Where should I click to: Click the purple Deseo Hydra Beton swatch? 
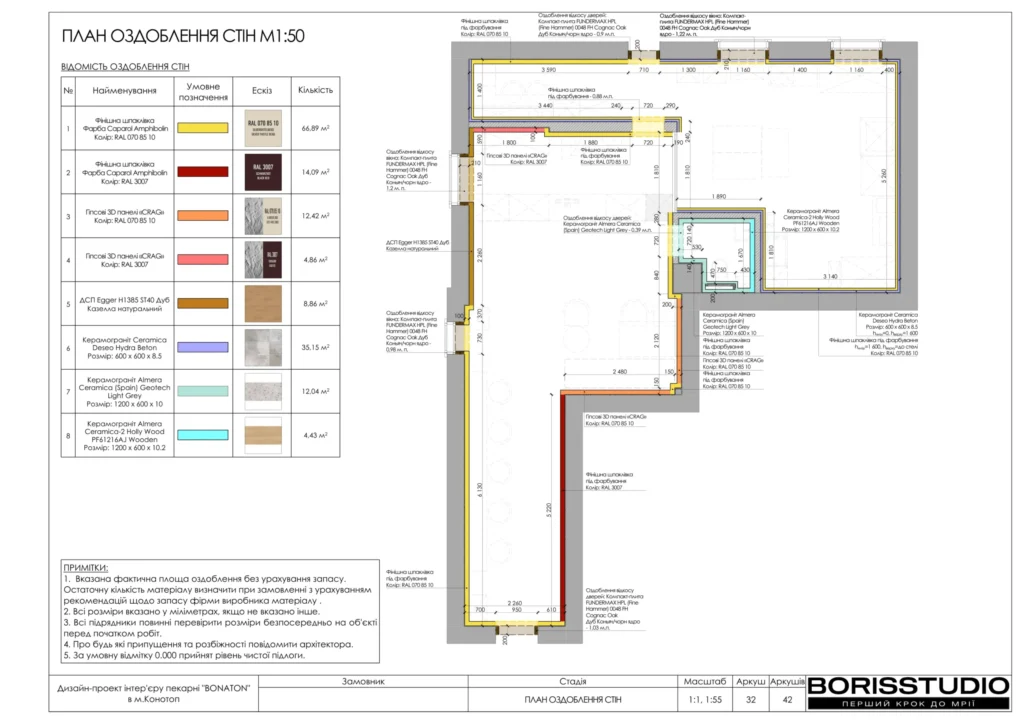(203, 347)
